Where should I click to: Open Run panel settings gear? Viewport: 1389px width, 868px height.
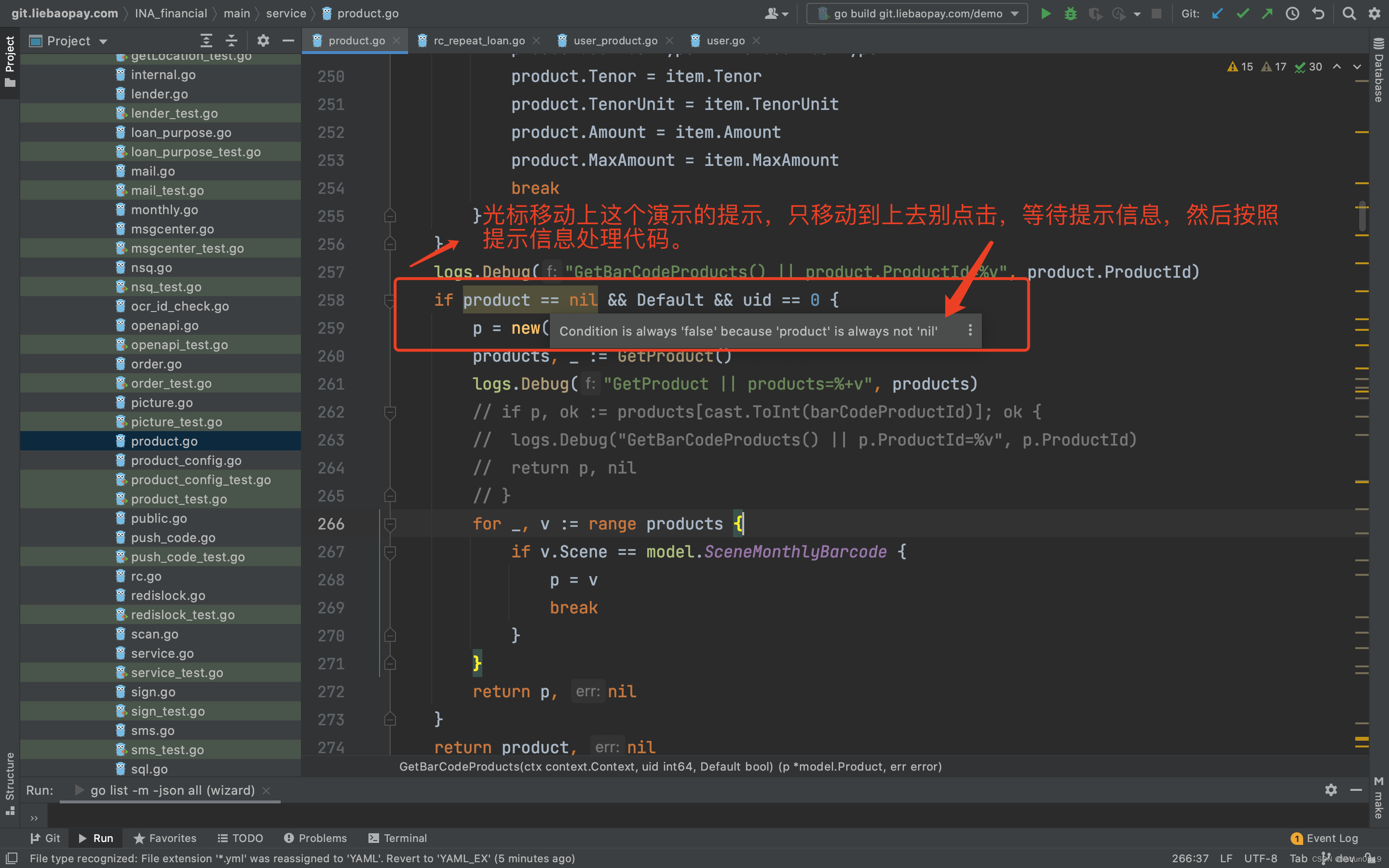(1331, 790)
